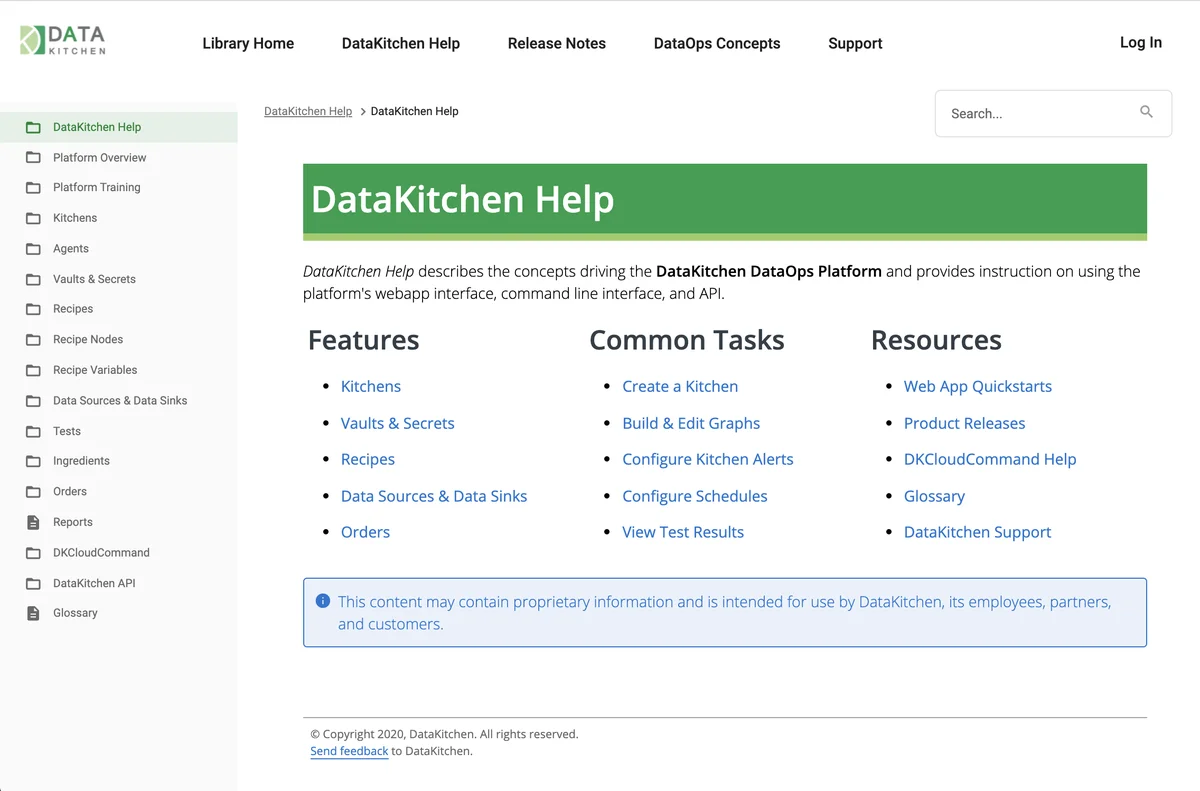
Task: Click the Send feedback link
Action: tap(349, 751)
